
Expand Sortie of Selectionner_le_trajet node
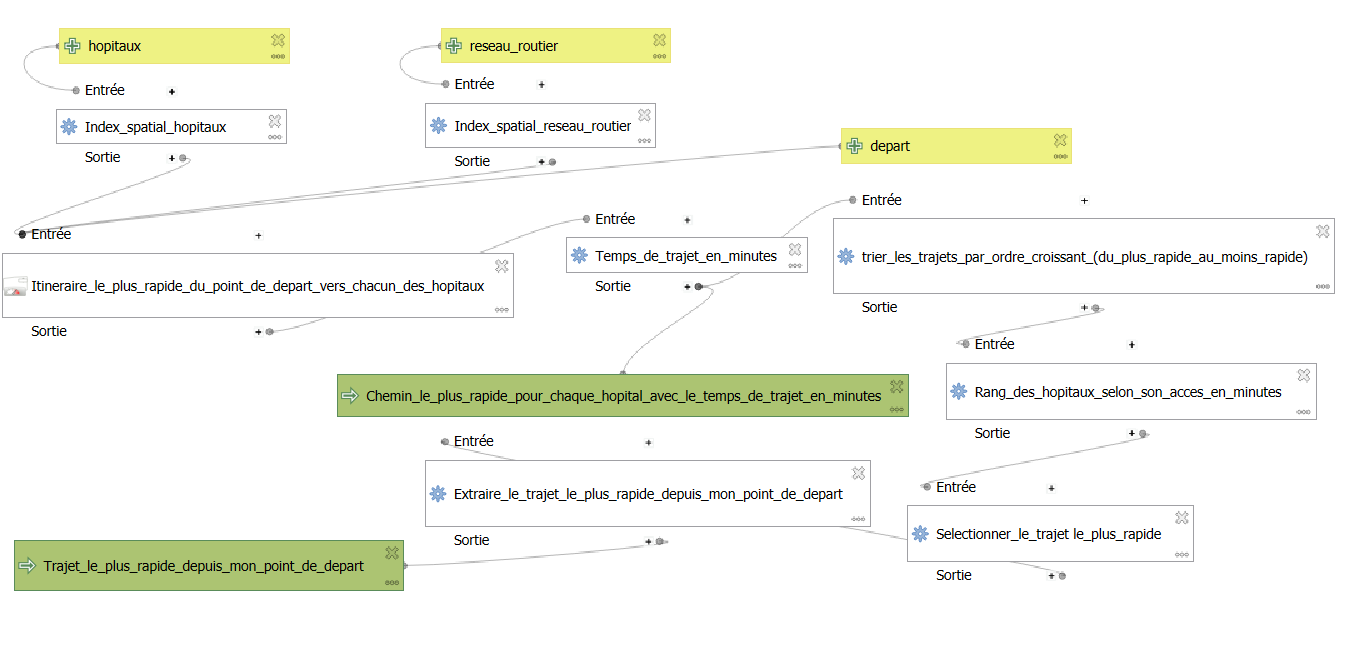pos(1051,575)
